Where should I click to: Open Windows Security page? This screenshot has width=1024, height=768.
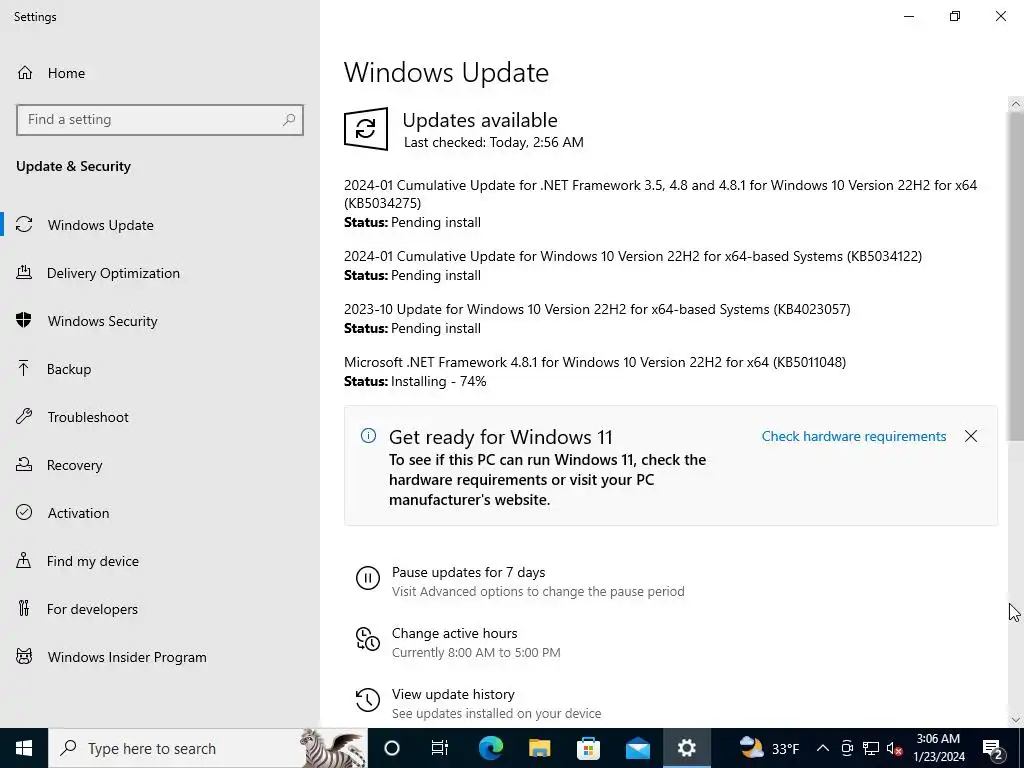tap(159, 321)
